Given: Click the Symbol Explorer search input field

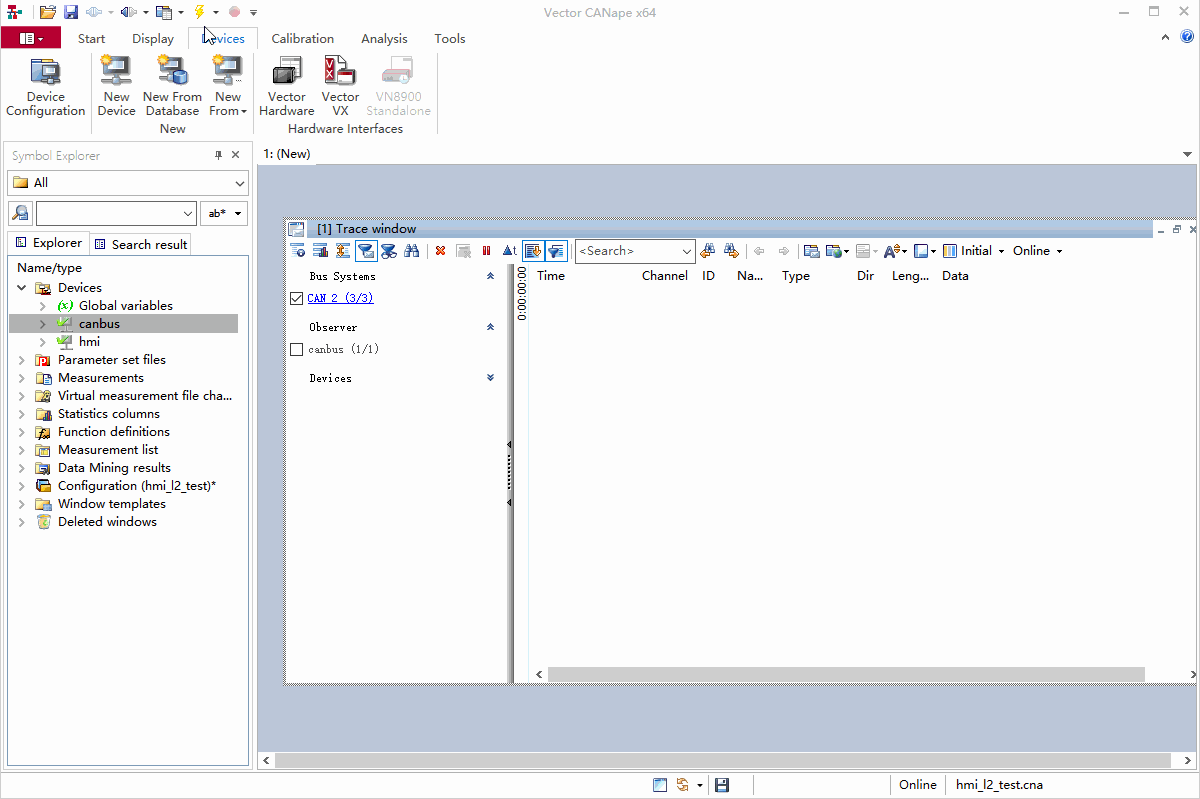Looking at the screenshot, I should pyautogui.click(x=116, y=213).
